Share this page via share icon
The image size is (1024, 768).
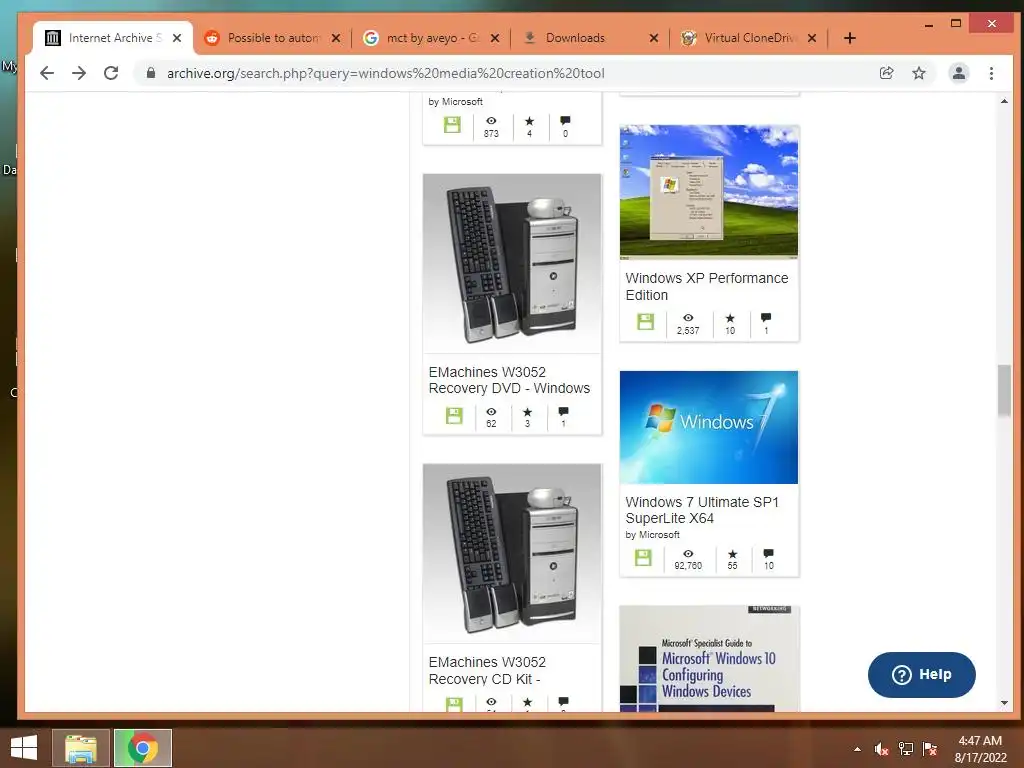tap(886, 73)
